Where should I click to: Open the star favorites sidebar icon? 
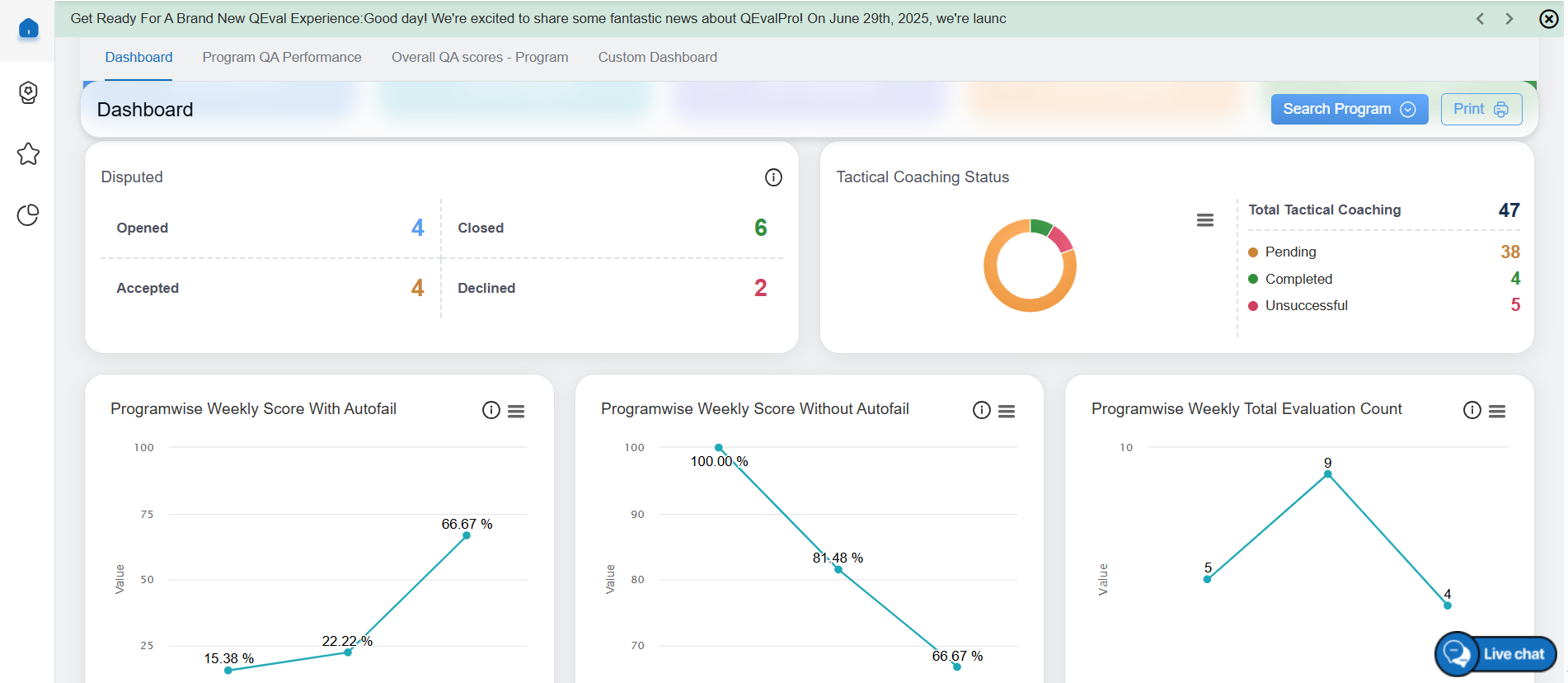pyautogui.click(x=28, y=154)
